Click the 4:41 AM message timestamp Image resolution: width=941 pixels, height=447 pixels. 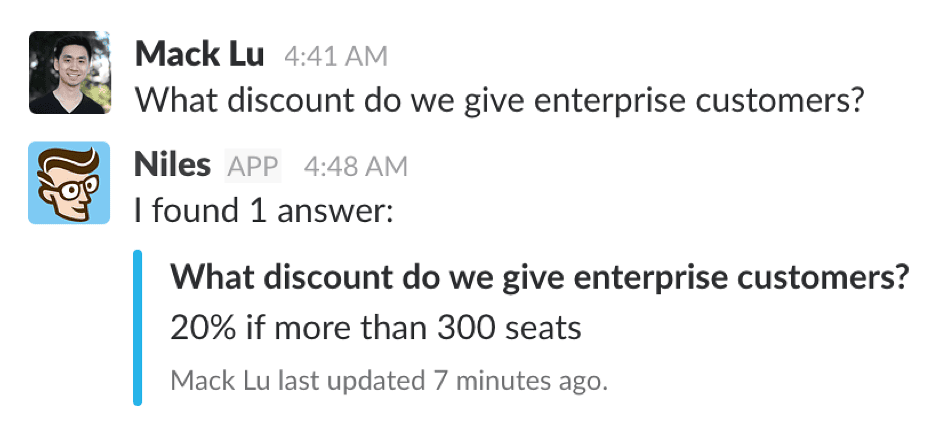coord(335,56)
